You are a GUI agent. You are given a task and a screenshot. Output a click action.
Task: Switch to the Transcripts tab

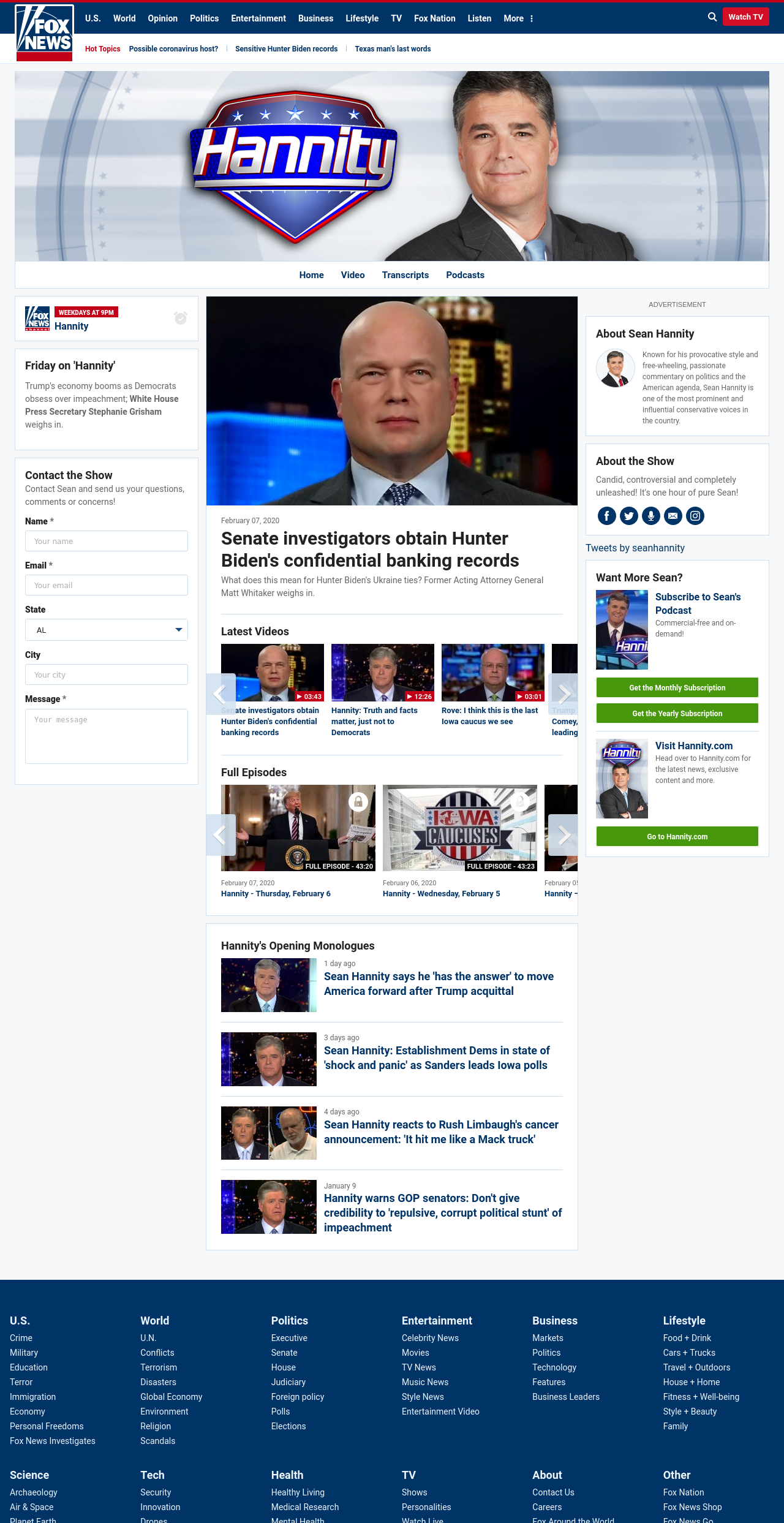click(x=405, y=275)
